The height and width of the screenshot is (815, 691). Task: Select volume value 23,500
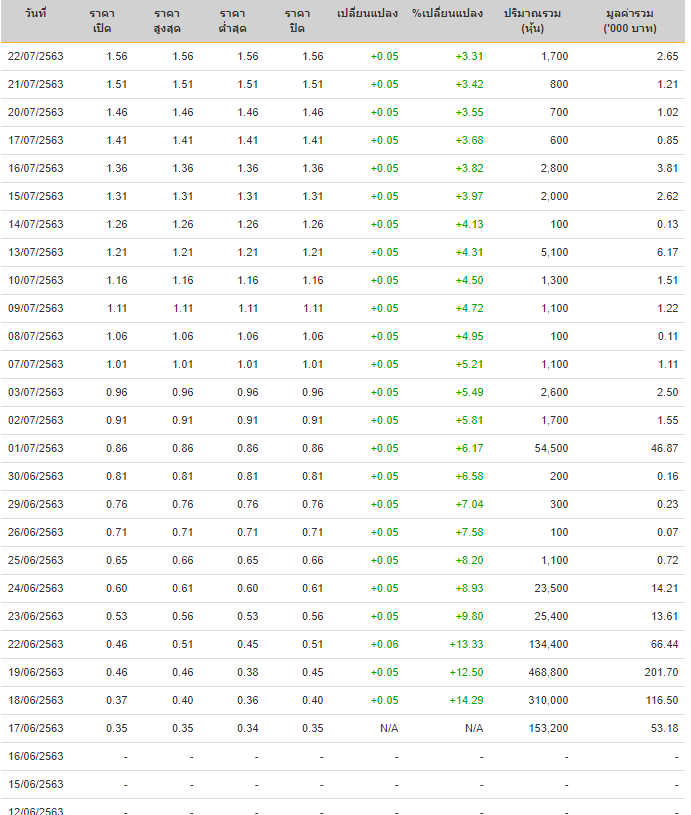[x=551, y=588]
